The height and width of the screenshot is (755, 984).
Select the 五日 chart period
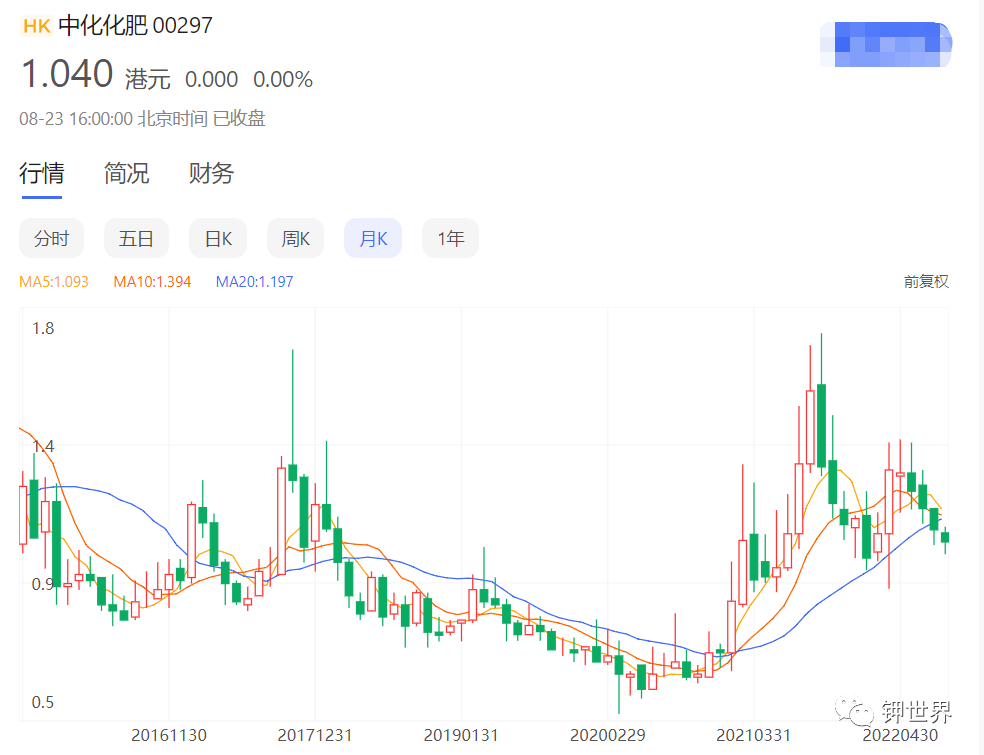point(136,239)
